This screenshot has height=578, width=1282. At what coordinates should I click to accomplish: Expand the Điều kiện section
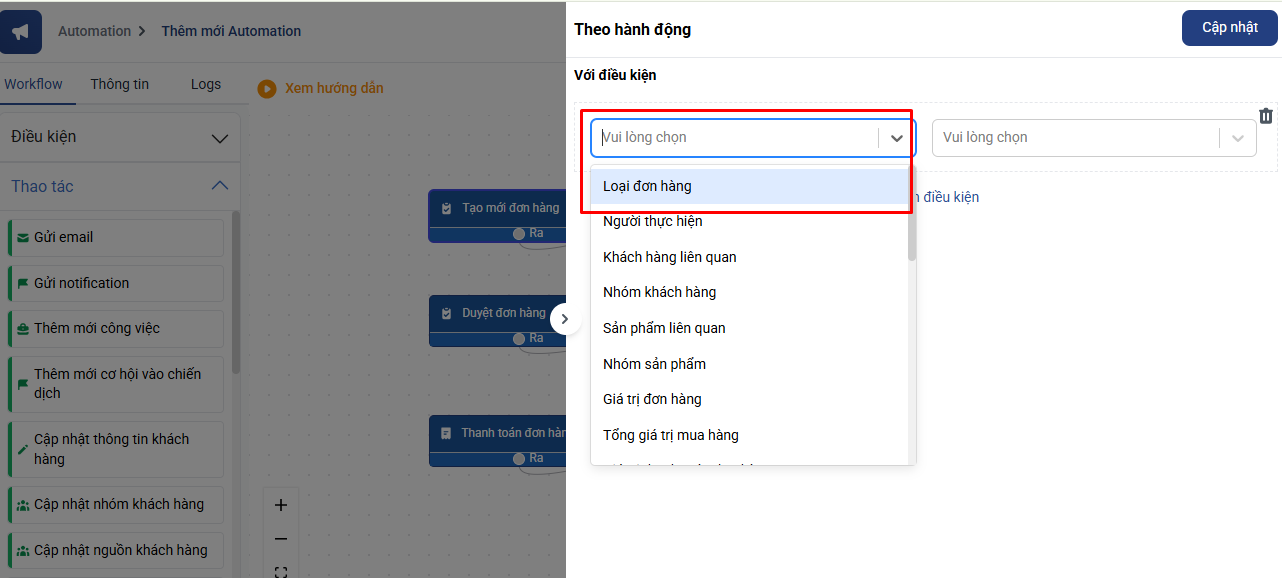coord(220,137)
